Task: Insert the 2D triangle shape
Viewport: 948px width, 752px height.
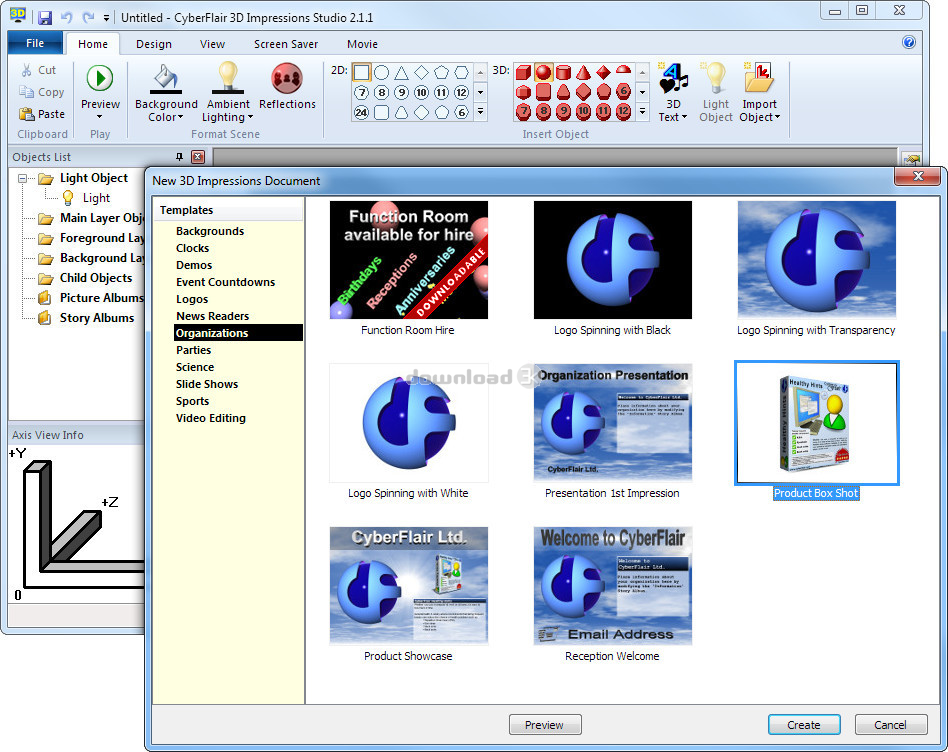Action: tap(401, 73)
